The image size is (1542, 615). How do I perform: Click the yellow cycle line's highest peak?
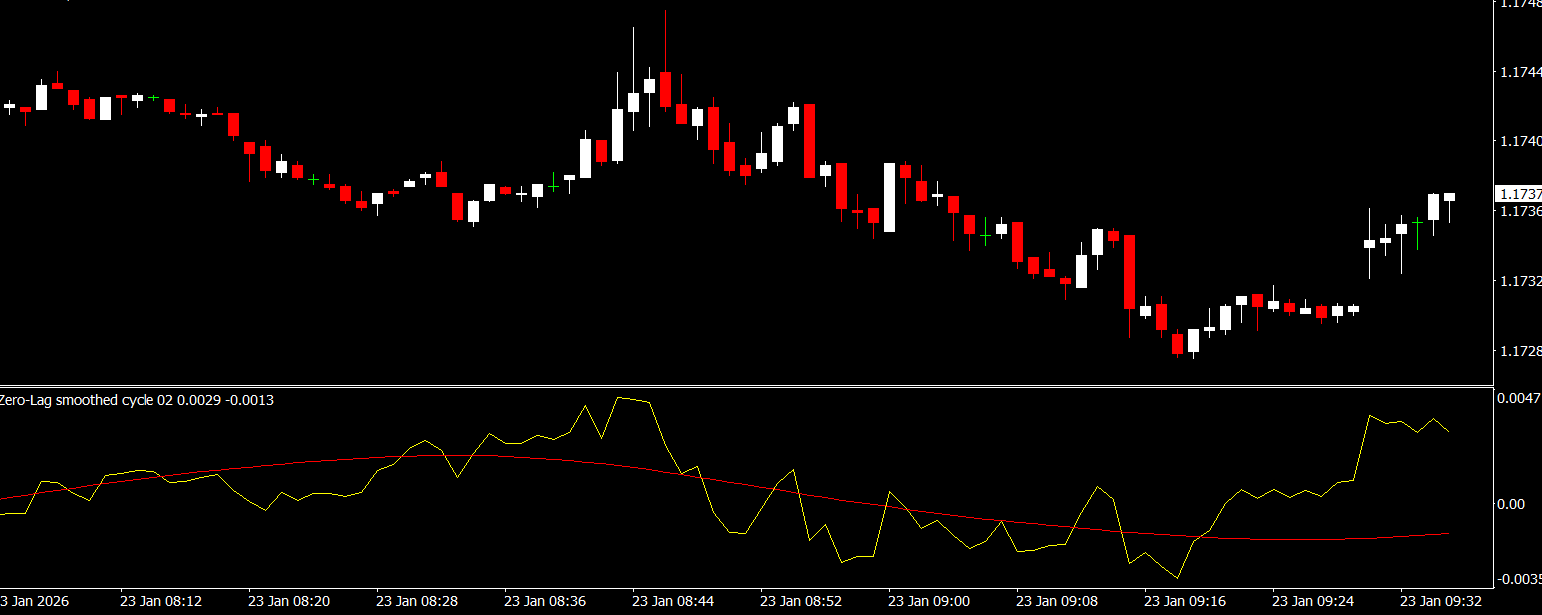(618, 397)
